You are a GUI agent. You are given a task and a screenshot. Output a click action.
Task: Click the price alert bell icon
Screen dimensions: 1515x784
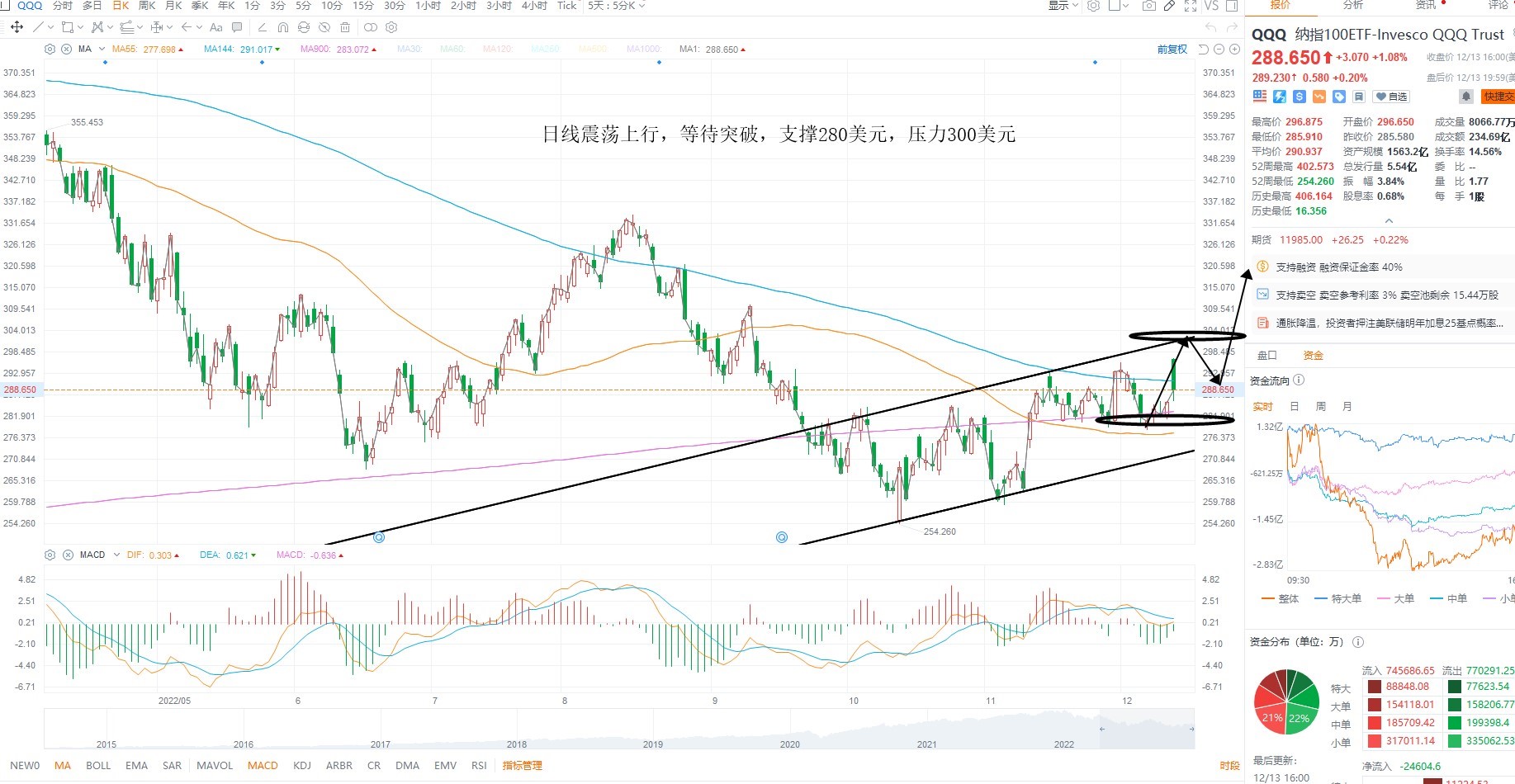[x=1466, y=97]
